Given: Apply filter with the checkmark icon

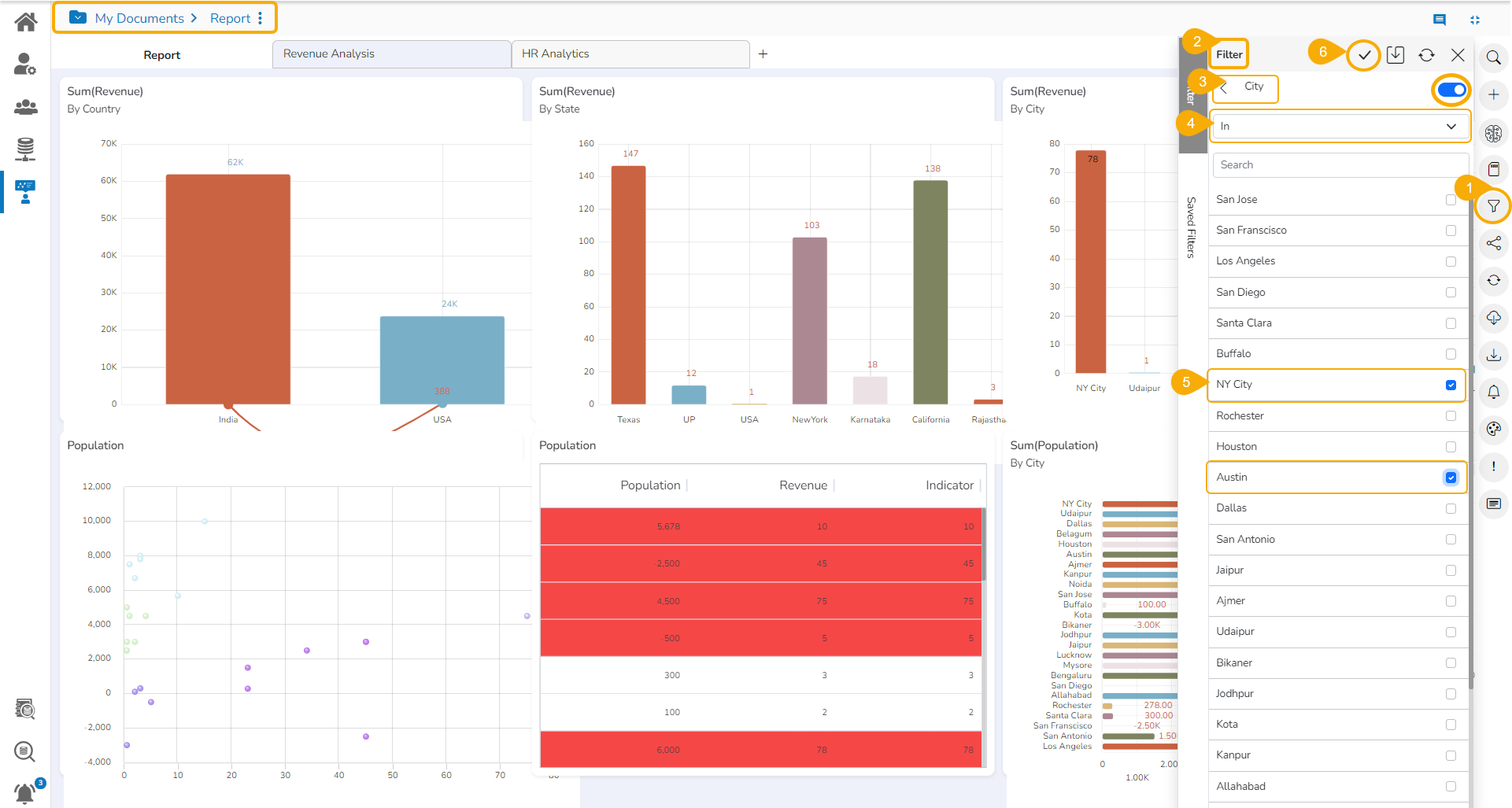Looking at the screenshot, I should tap(1364, 55).
